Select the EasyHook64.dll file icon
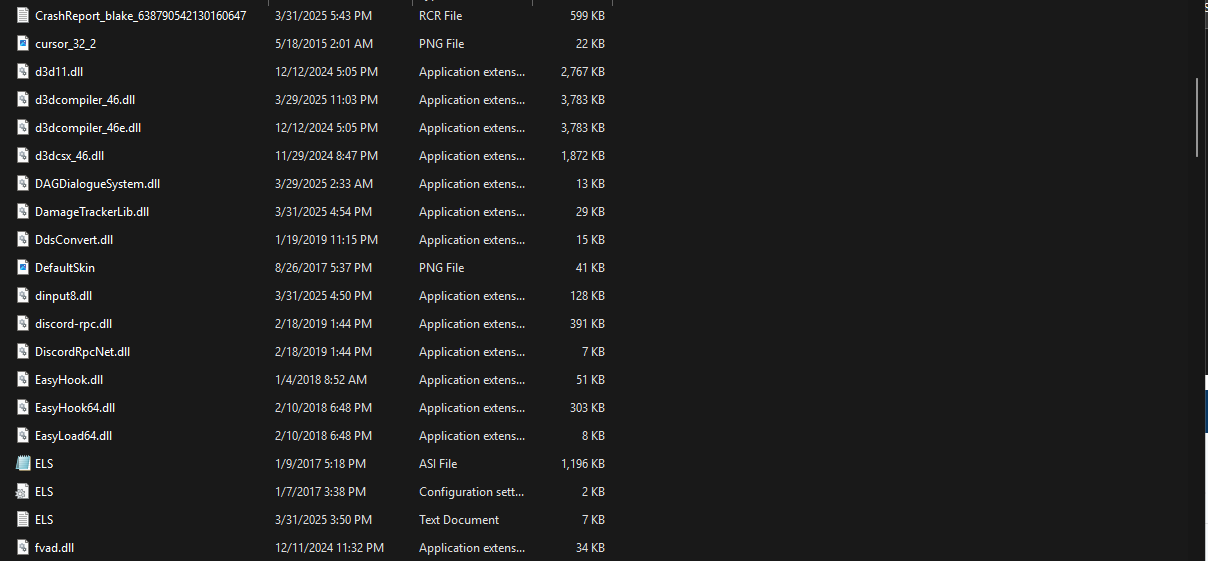 coord(23,408)
